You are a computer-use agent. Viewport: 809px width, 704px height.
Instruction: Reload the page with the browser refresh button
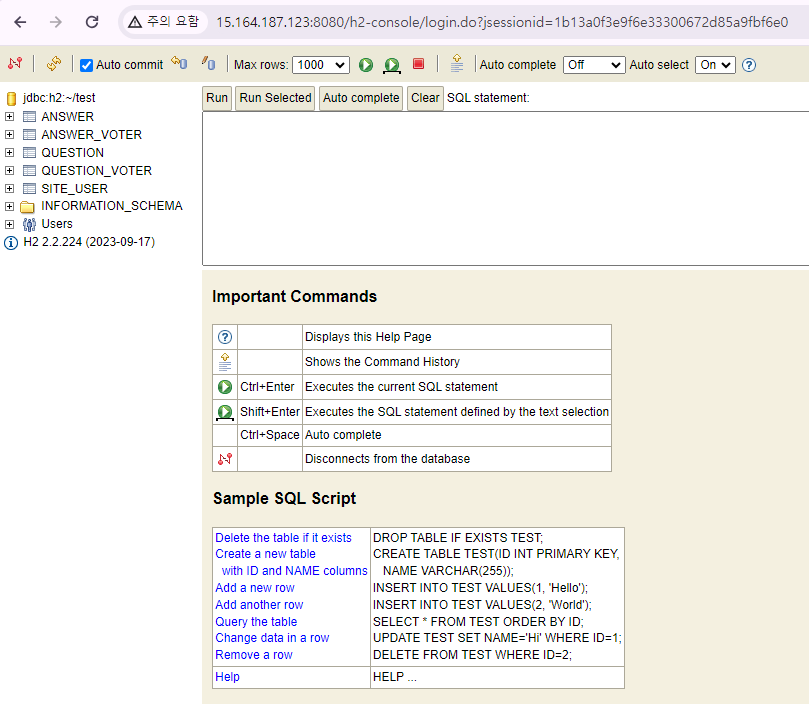pos(92,22)
